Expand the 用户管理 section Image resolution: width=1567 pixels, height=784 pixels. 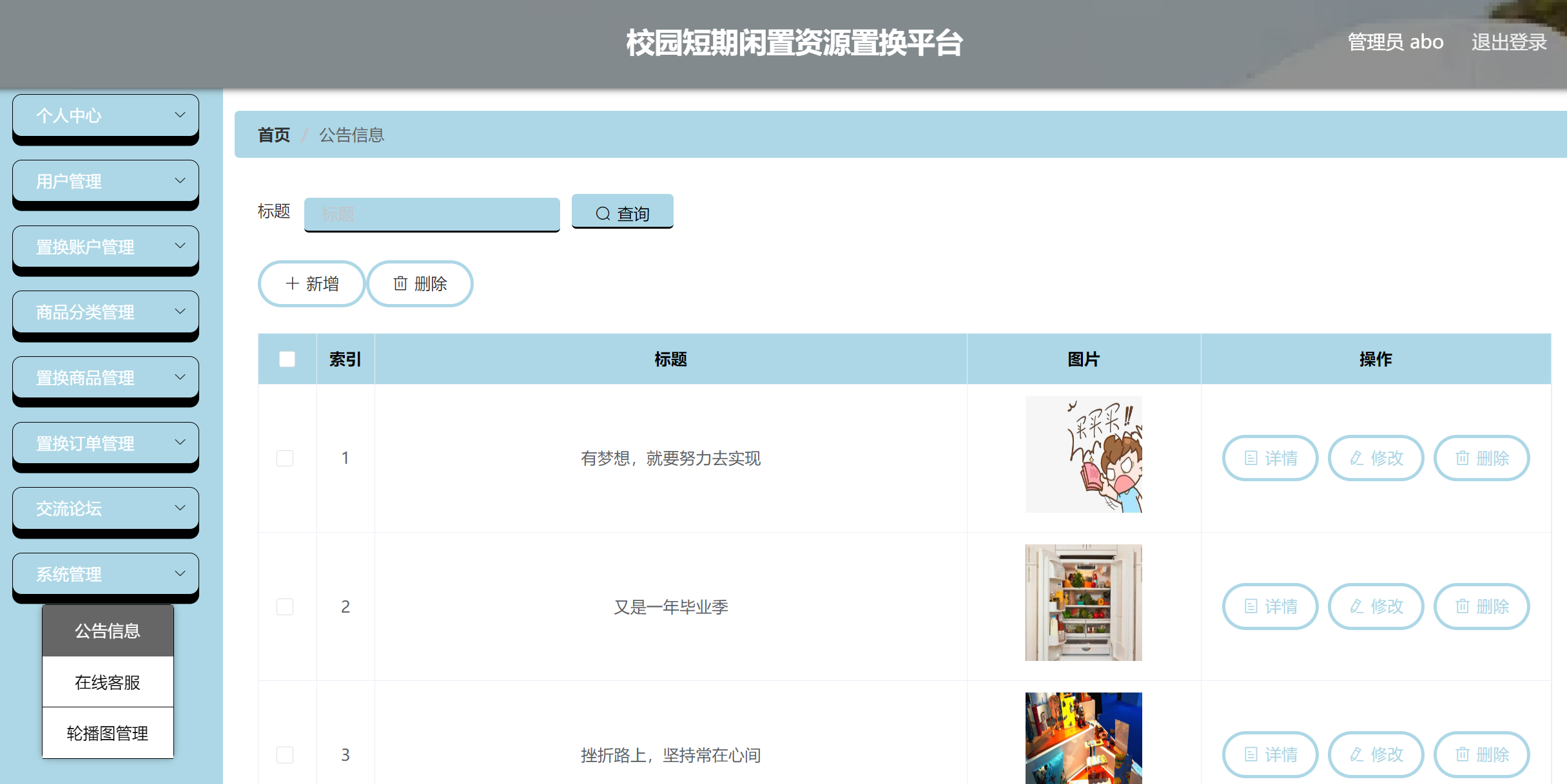pos(105,181)
